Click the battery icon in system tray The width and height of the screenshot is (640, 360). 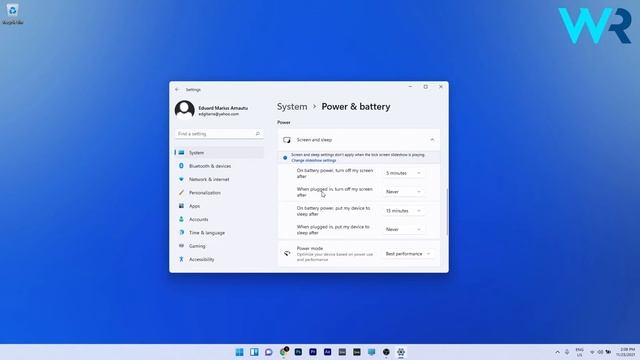coord(608,352)
